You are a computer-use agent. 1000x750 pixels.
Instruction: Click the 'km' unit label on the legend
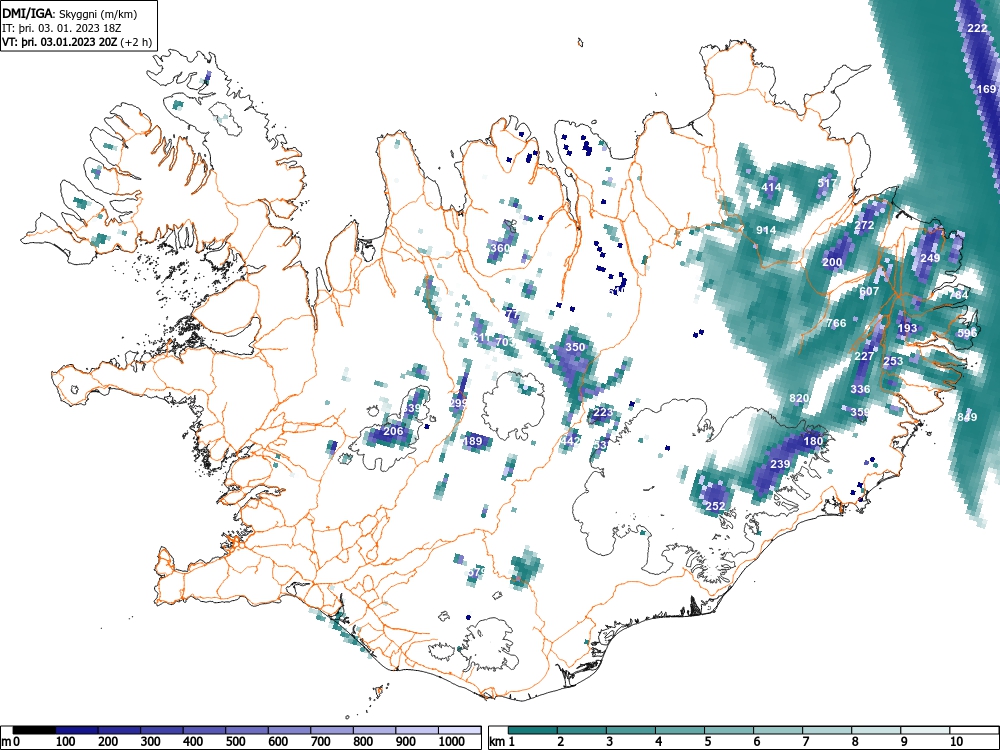(x=497, y=742)
